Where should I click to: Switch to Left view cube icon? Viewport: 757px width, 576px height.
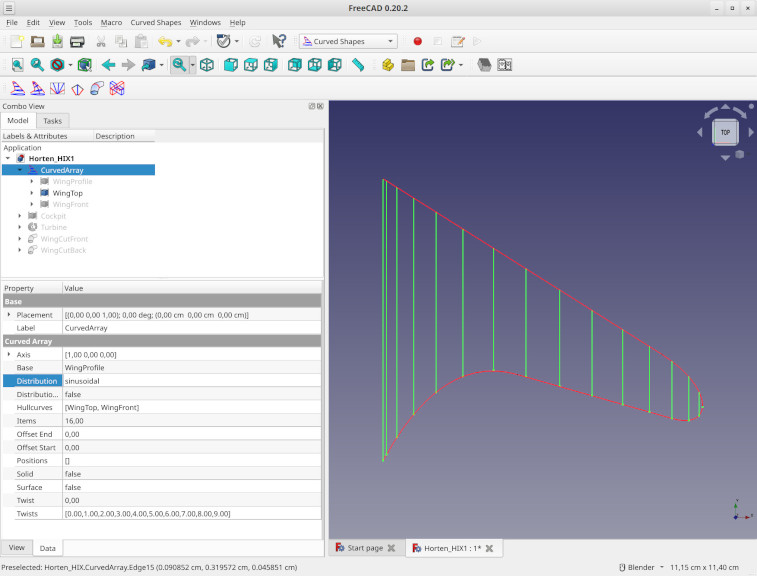click(x=335, y=65)
